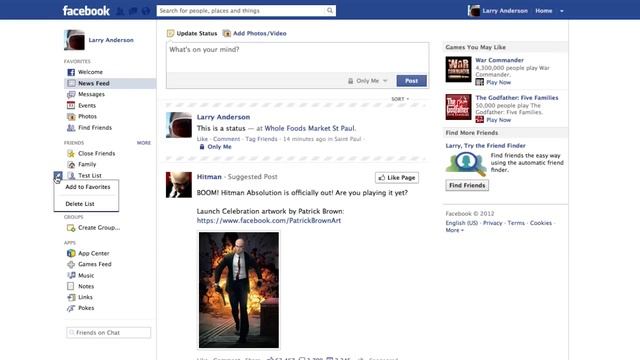Open Notes in the Apps section
The height and width of the screenshot is (360, 640).
pos(86,287)
